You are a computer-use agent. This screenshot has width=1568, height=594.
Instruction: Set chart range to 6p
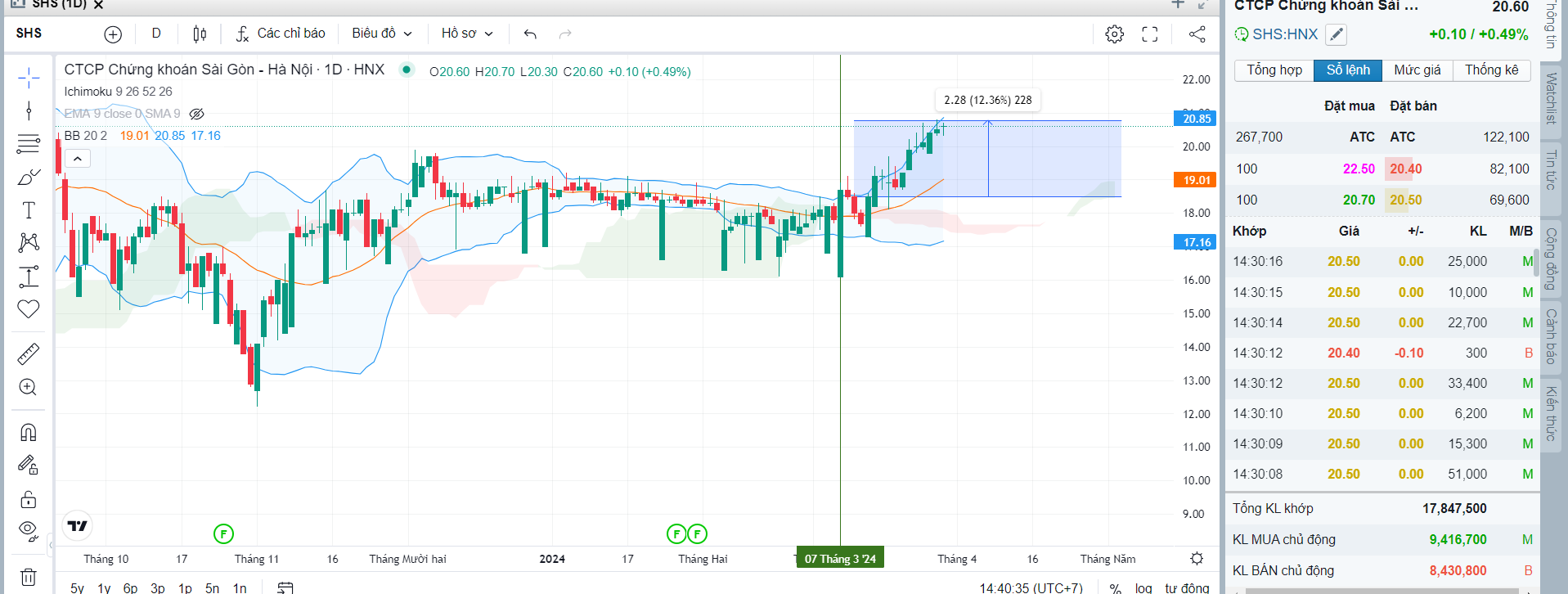point(131,588)
